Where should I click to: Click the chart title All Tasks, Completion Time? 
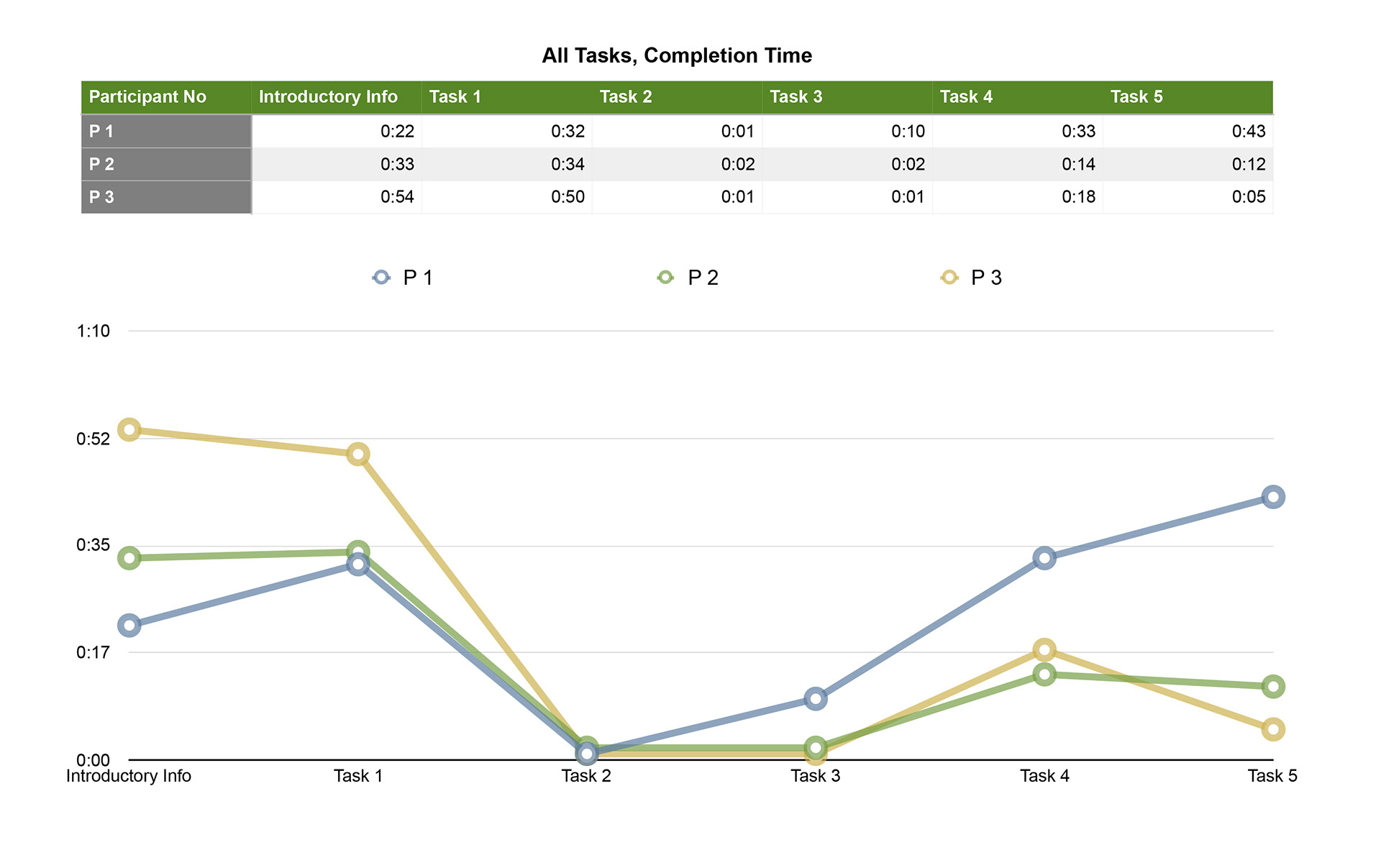(677, 55)
